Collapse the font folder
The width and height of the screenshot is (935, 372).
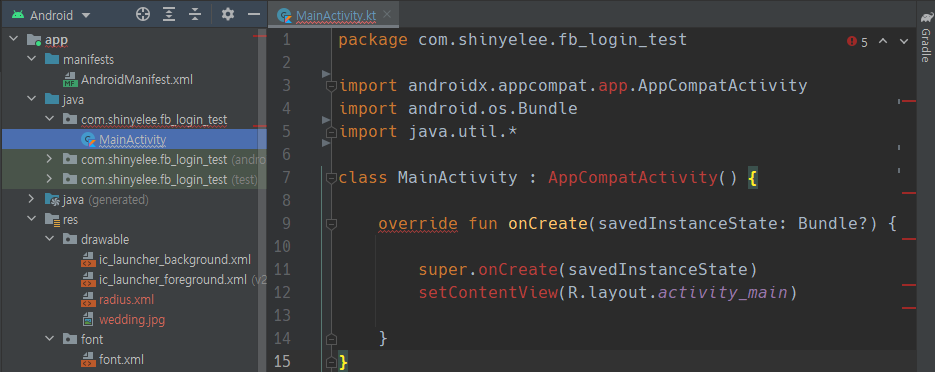click(x=50, y=340)
